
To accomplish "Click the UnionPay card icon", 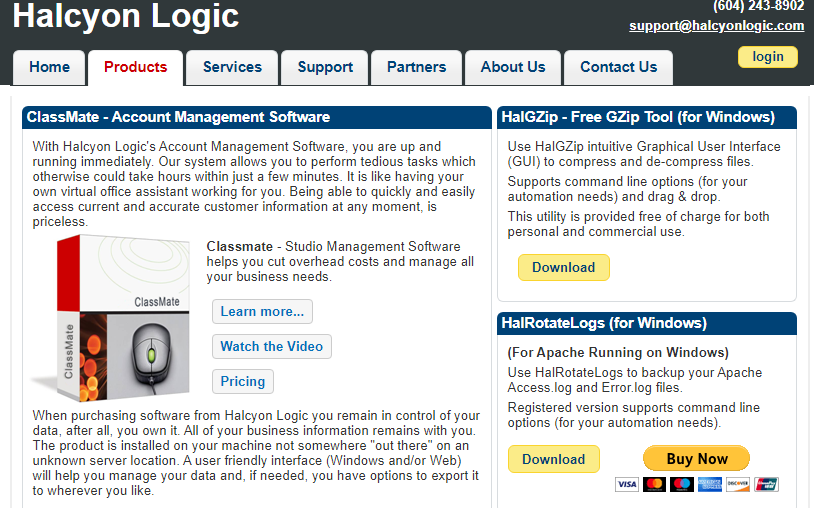I will coord(766,484).
